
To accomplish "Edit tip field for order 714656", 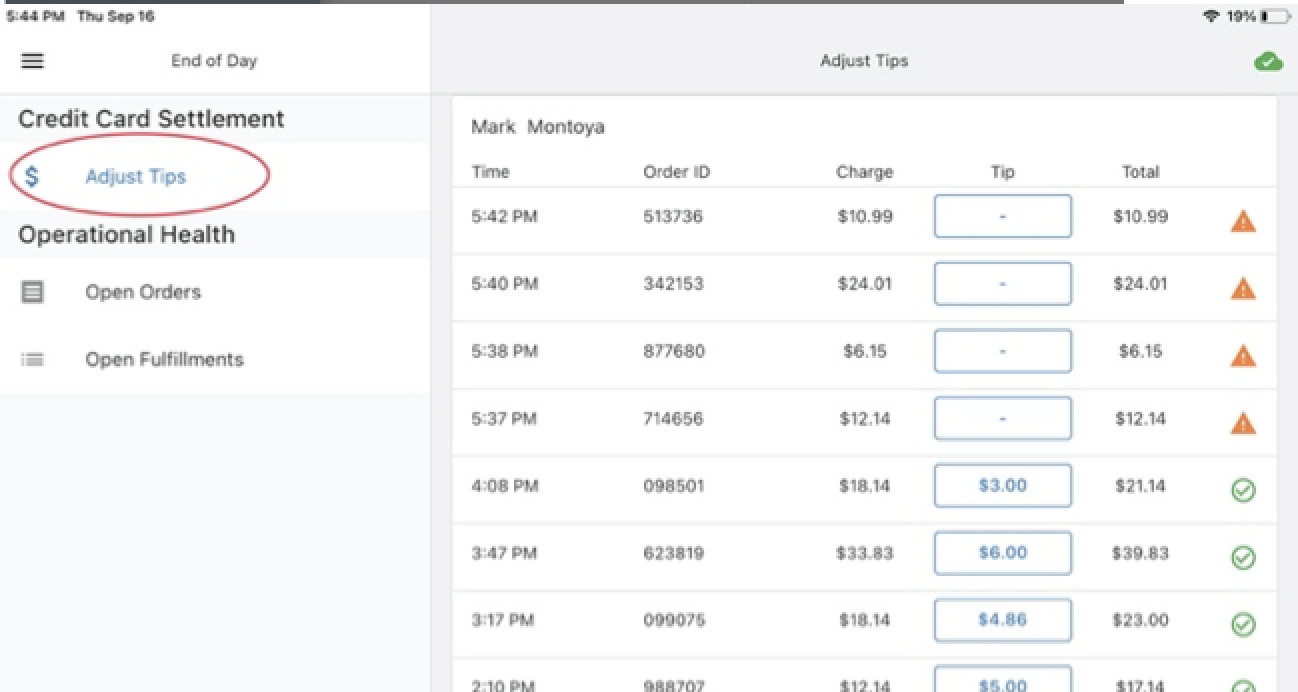I will (x=1002, y=418).
